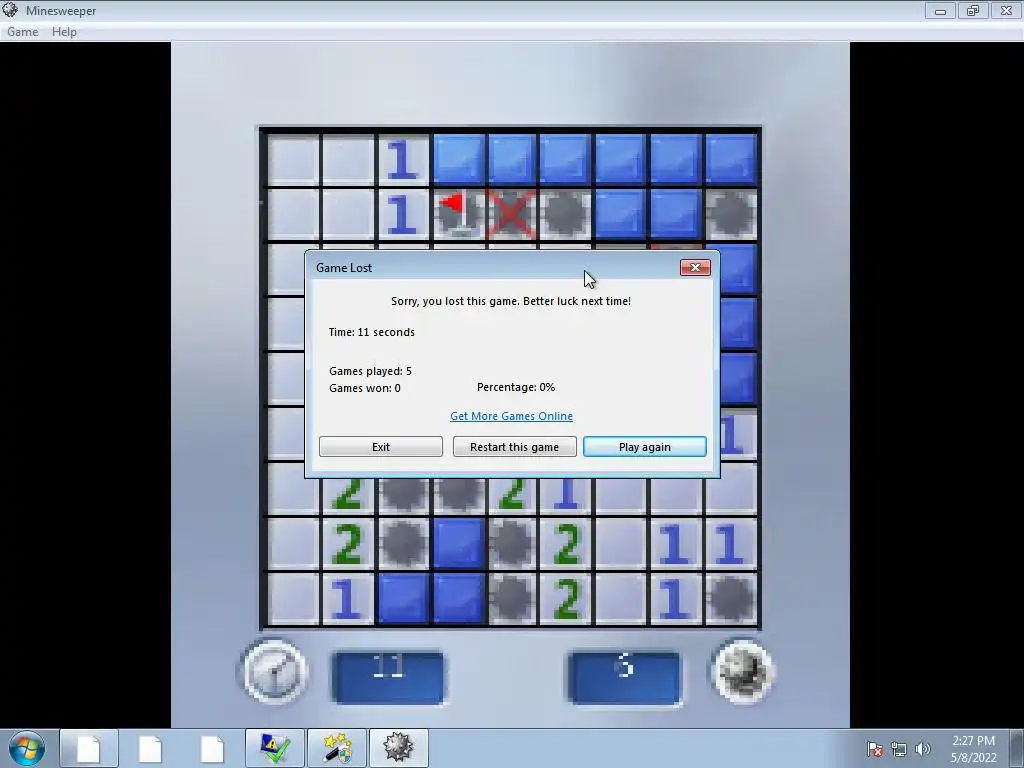Open the Windows Start menu

(27, 748)
